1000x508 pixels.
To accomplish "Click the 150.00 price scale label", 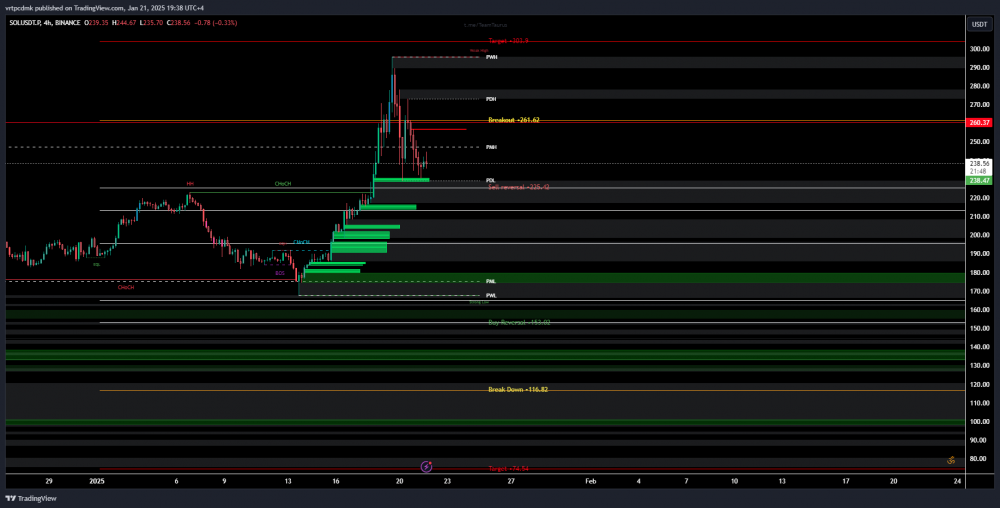I will (x=979, y=328).
